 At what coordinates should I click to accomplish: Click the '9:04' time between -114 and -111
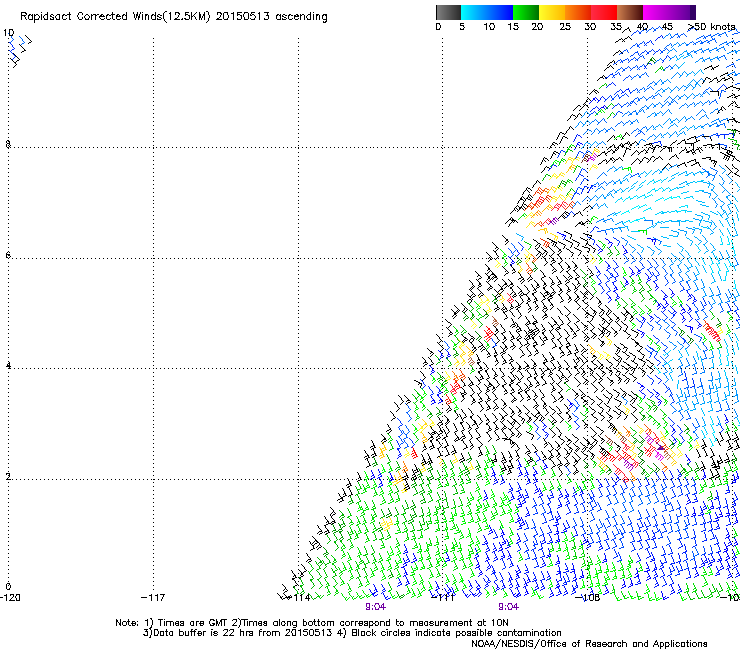(376, 607)
